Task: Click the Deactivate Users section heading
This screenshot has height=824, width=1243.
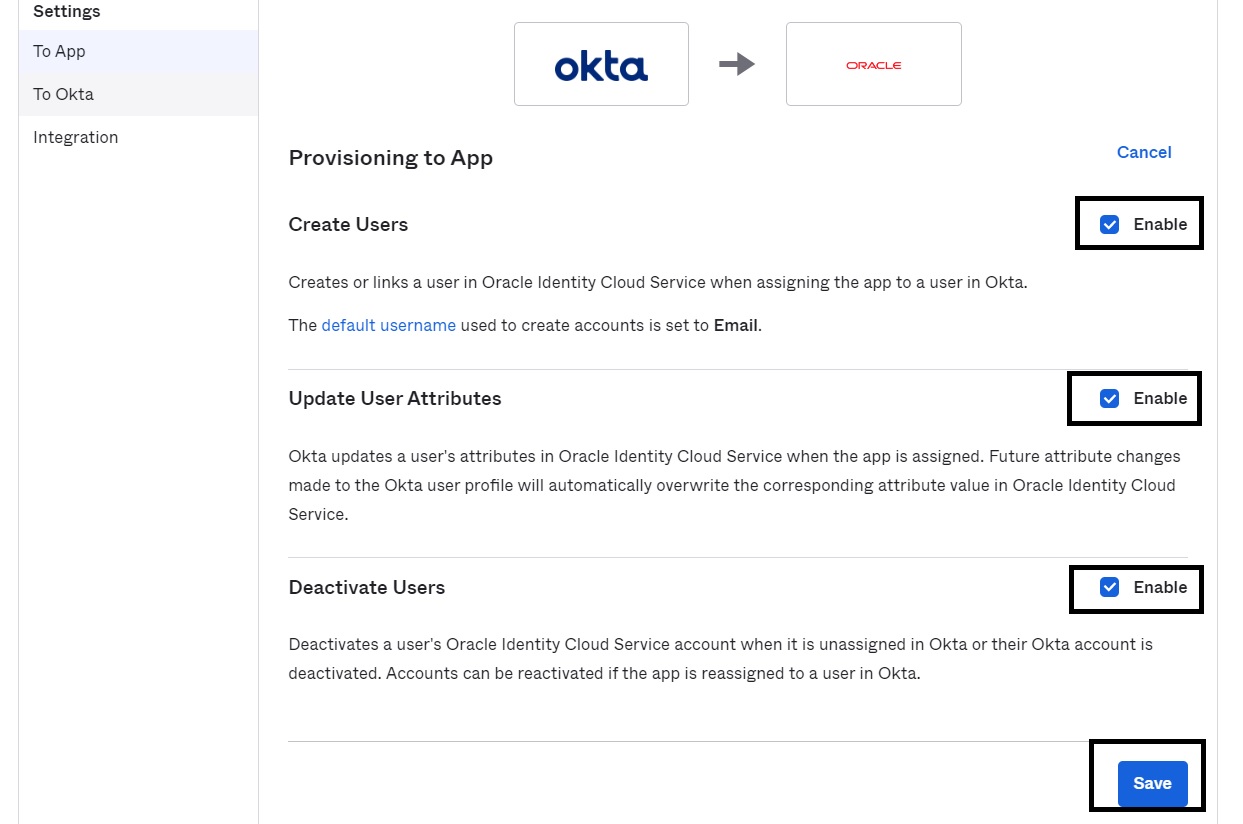Action: click(x=366, y=587)
